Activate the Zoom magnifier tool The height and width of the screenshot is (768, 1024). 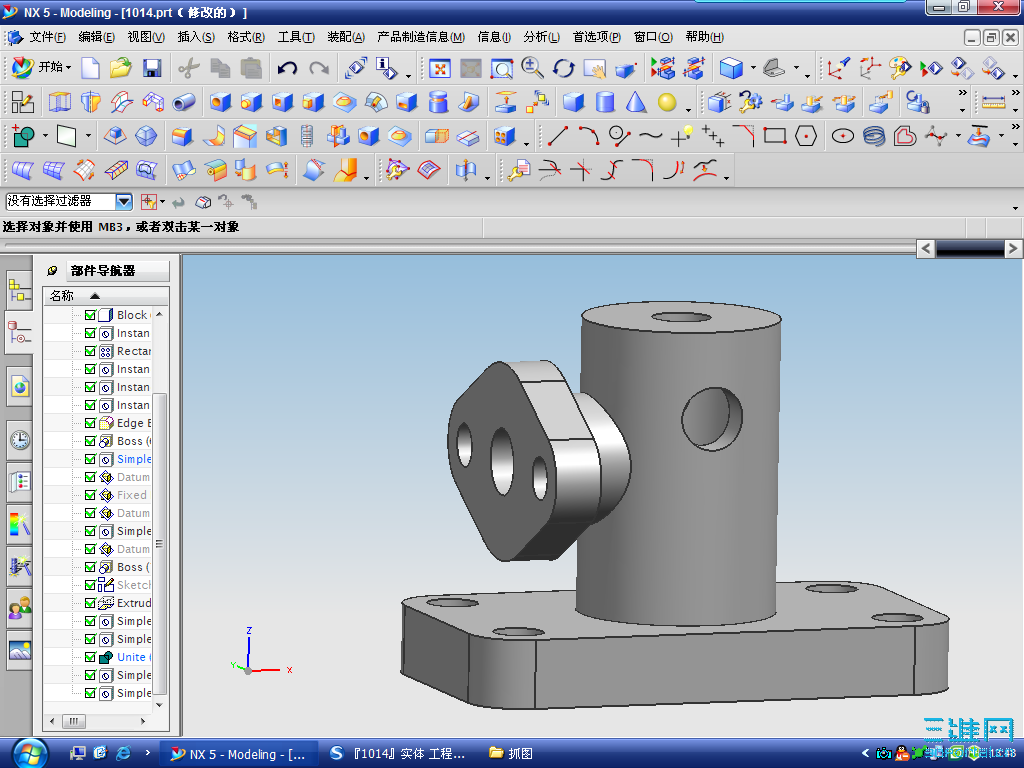(532, 68)
